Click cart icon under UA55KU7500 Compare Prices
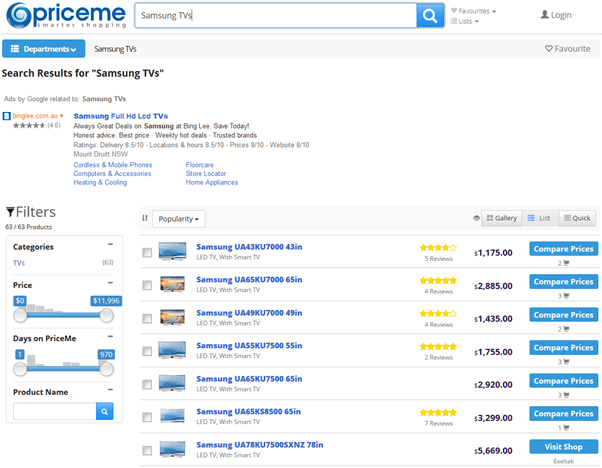602x468 pixels. pyautogui.click(x=566, y=362)
